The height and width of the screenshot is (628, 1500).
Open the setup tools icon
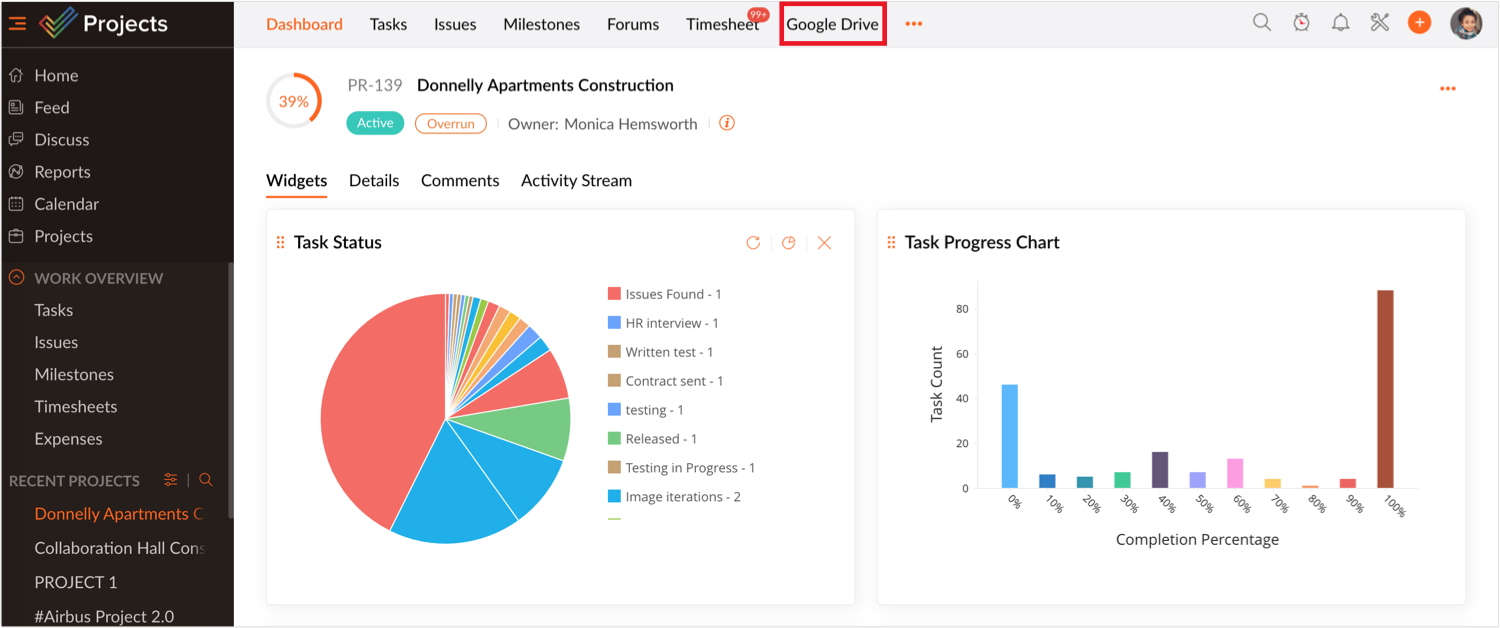click(1380, 23)
